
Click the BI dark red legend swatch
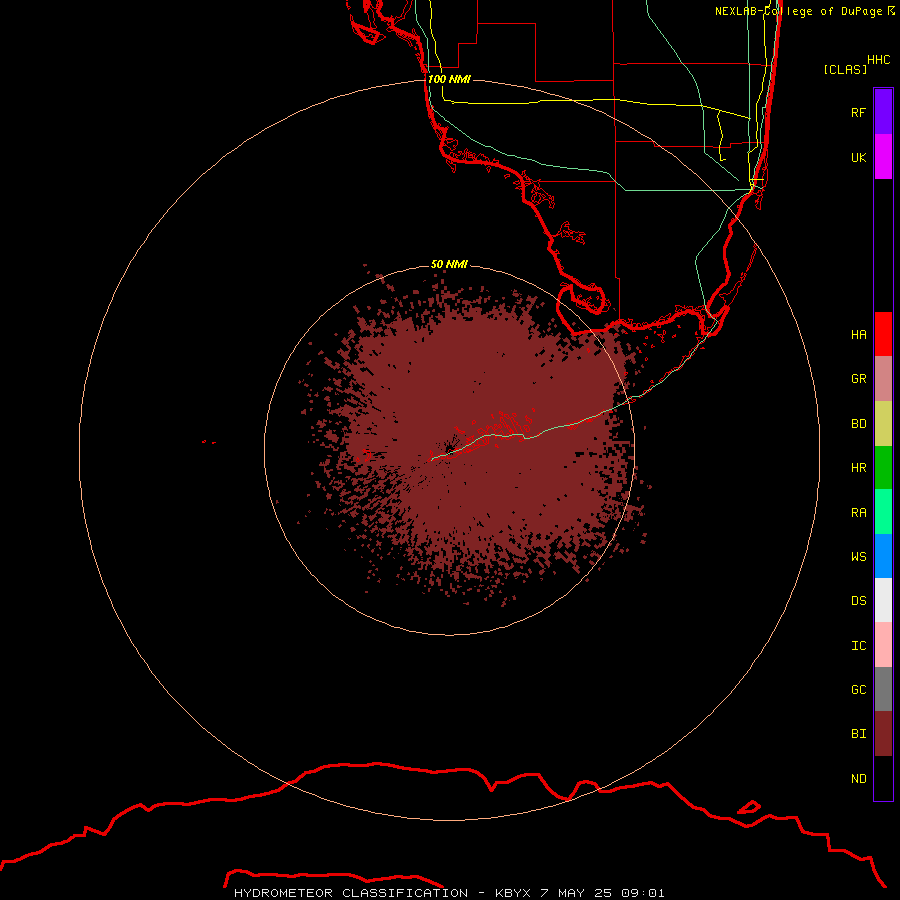(883, 734)
